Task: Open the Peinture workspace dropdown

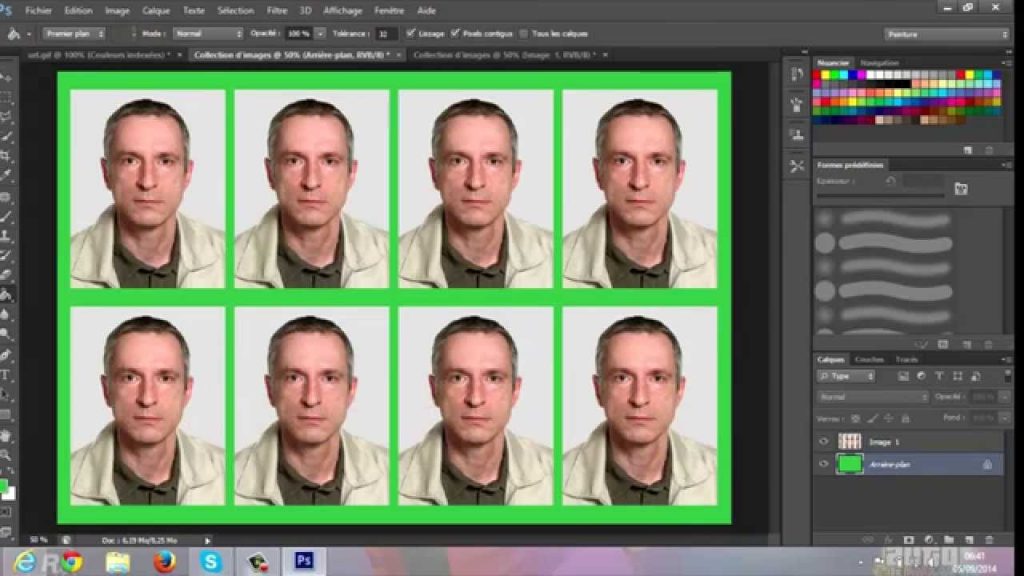Action: [x=947, y=34]
